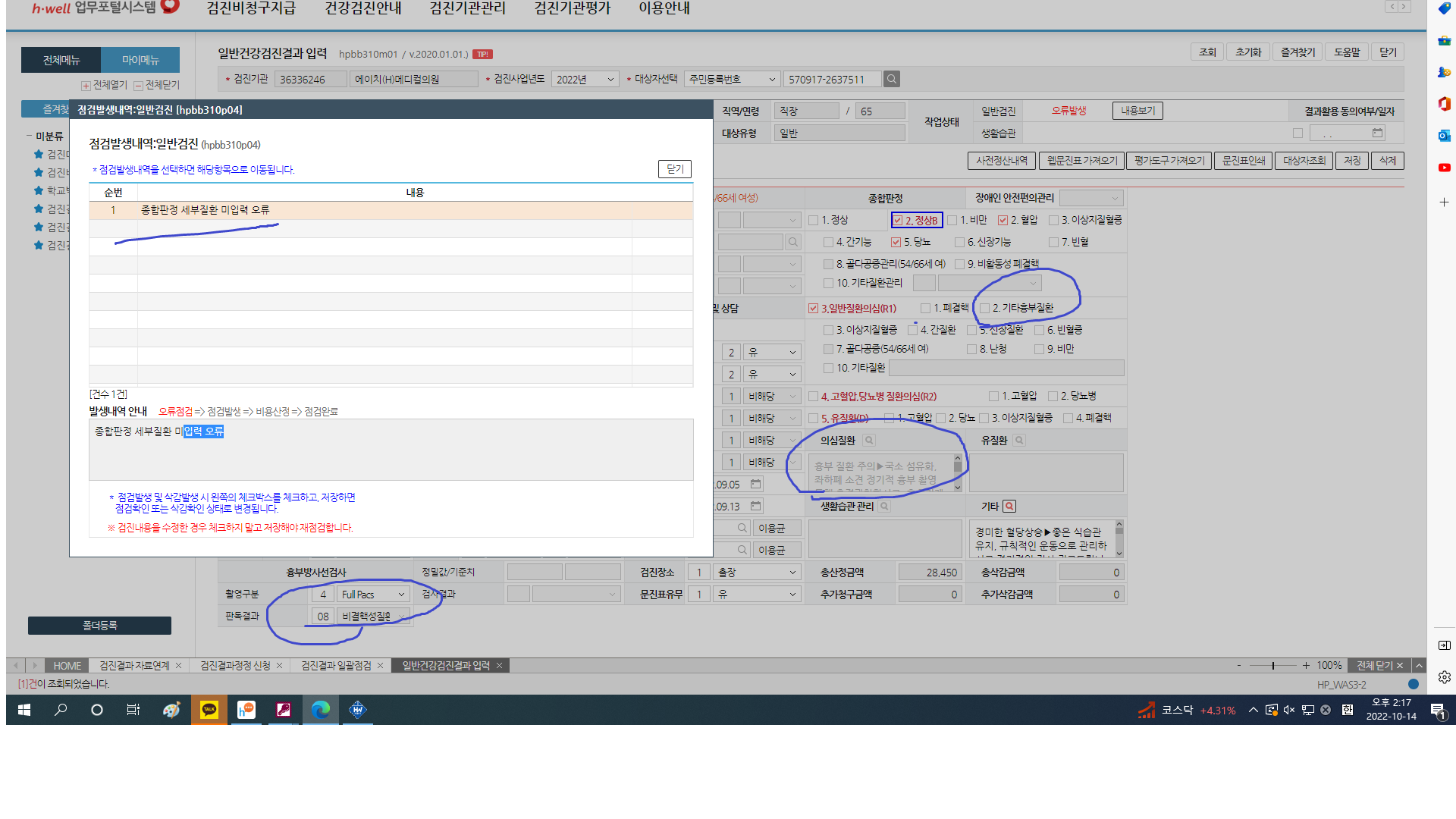Image resolution: width=1456 pixels, height=819 pixels.
Task: Open the 주민등록번호 selection dropdown
Action: [732, 79]
